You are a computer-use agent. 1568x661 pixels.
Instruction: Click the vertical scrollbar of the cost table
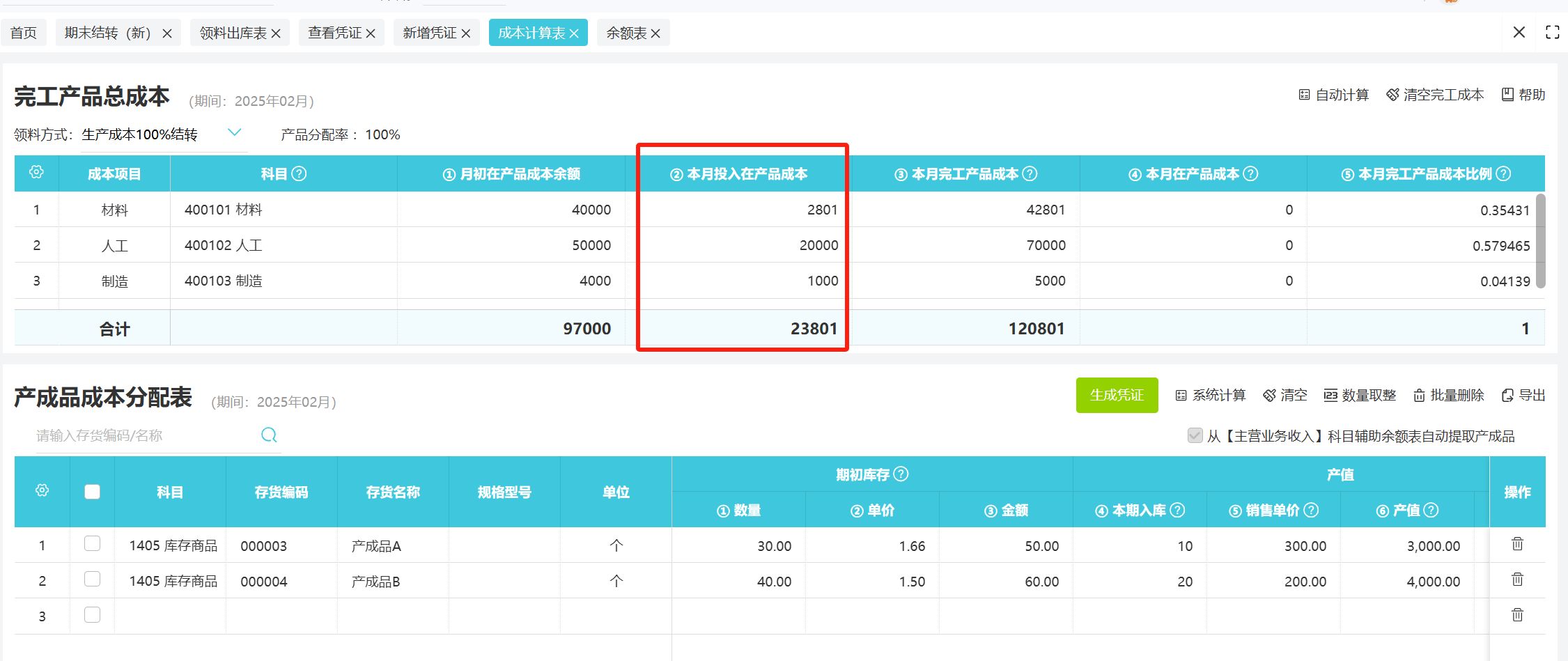coord(1540,240)
